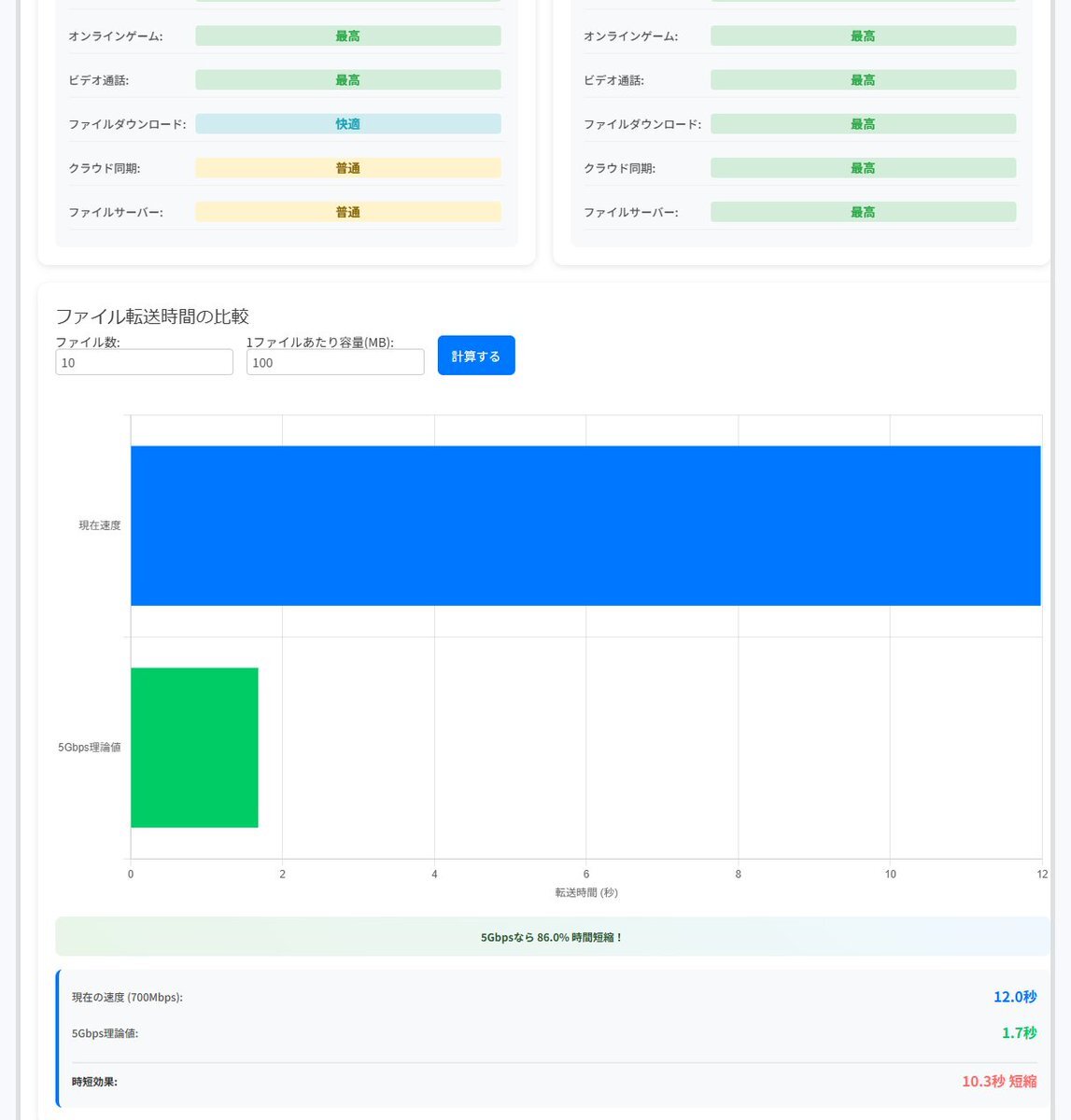Click the red 10.3秒 短縮 result
Viewport: 1071px width, 1120px height.
point(998,1081)
